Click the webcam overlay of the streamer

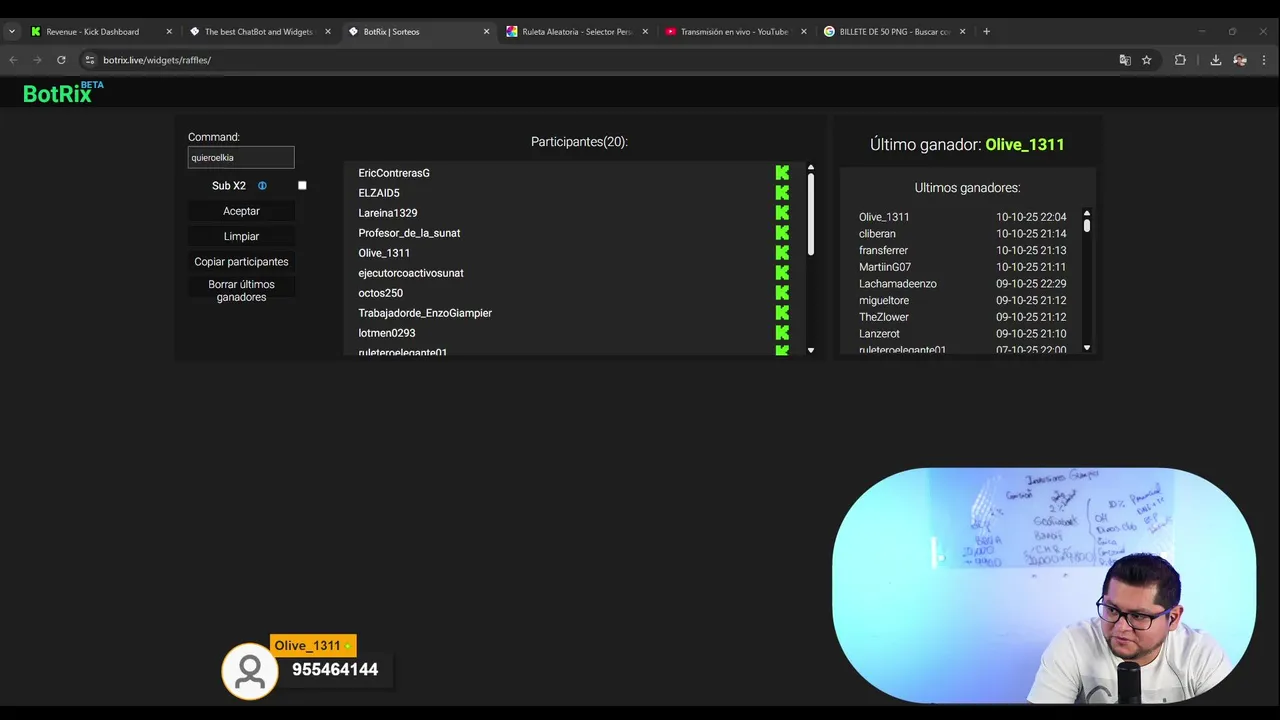coord(1044,586)
